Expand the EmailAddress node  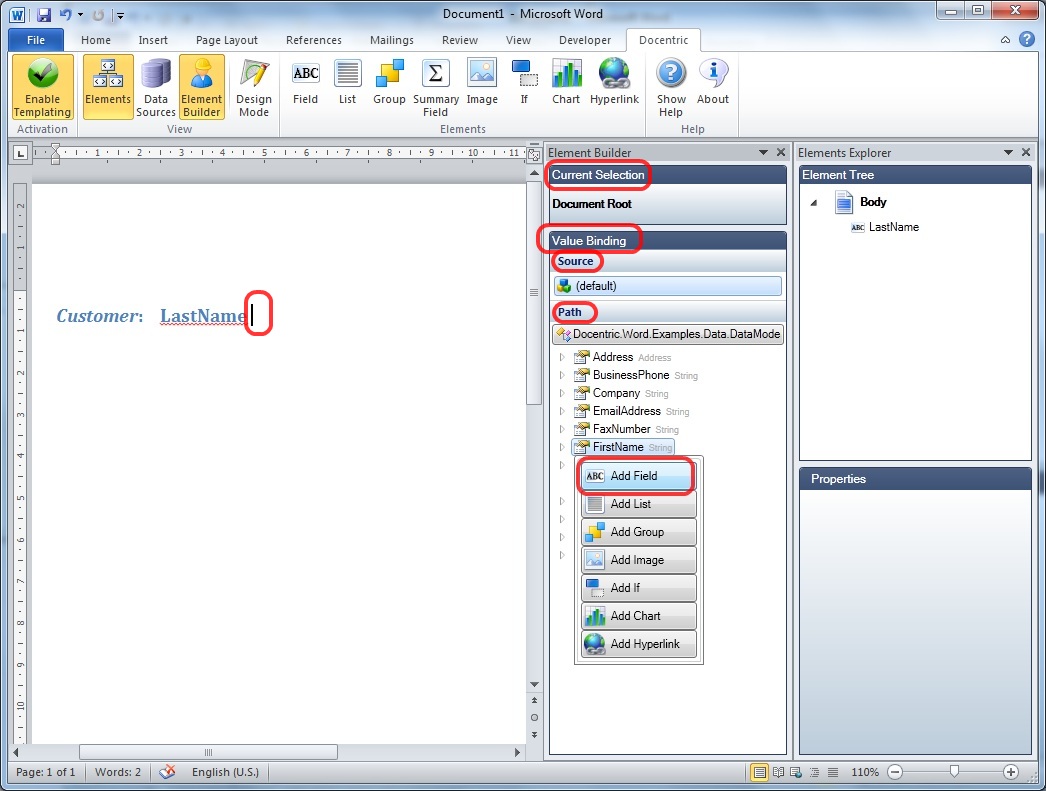coord(562,412)
